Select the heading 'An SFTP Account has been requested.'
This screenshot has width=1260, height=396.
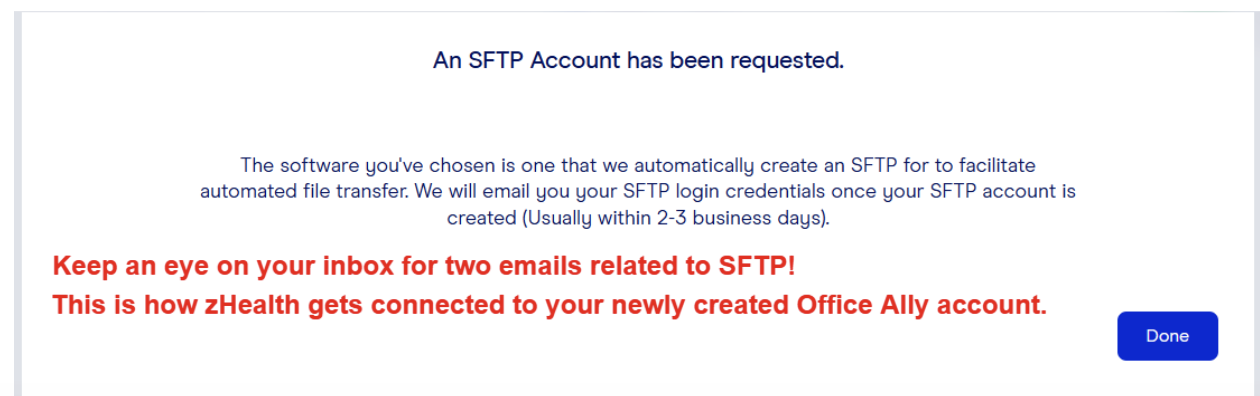point(638,60)
